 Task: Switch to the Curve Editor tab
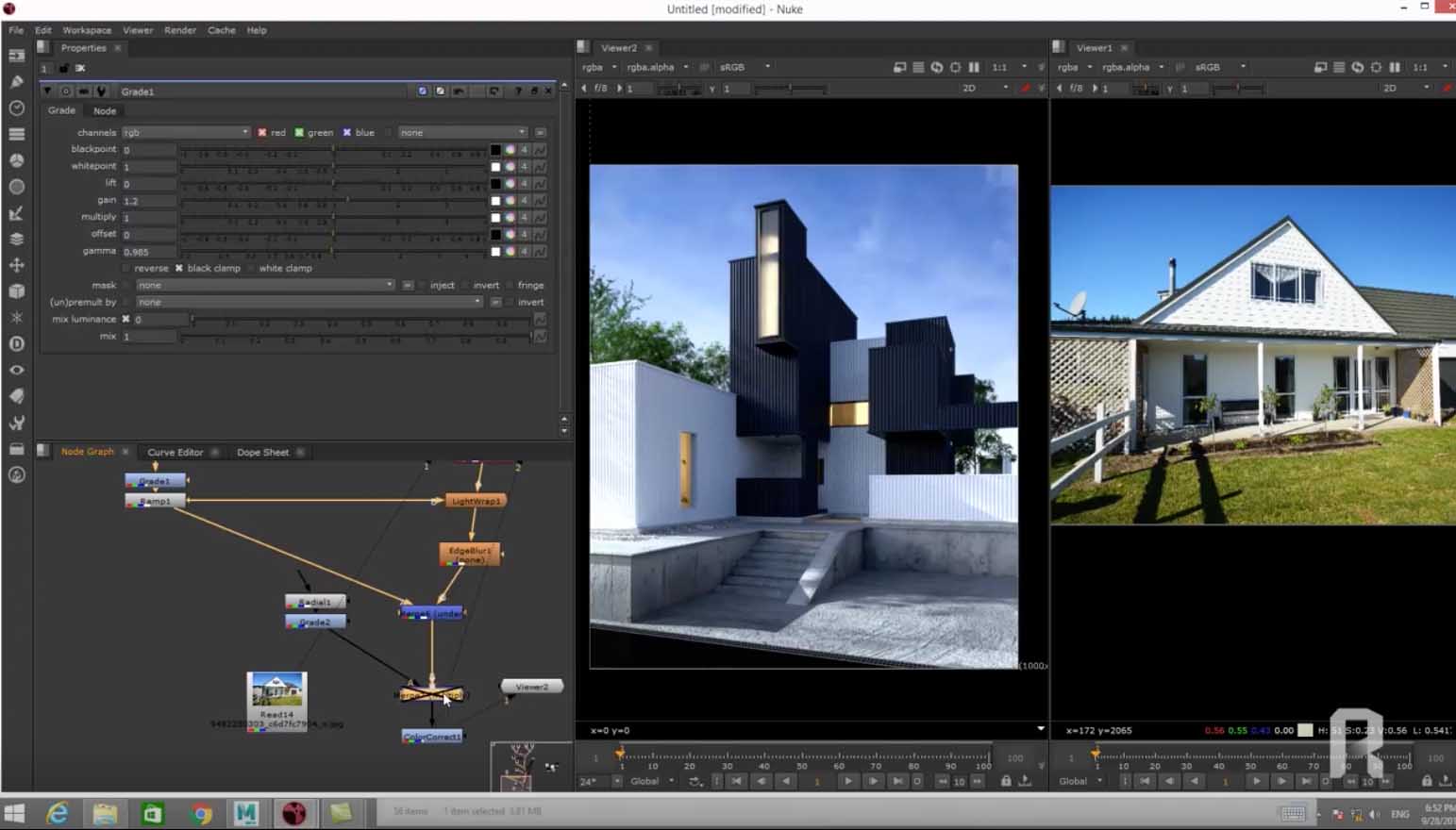click(175, 453)
